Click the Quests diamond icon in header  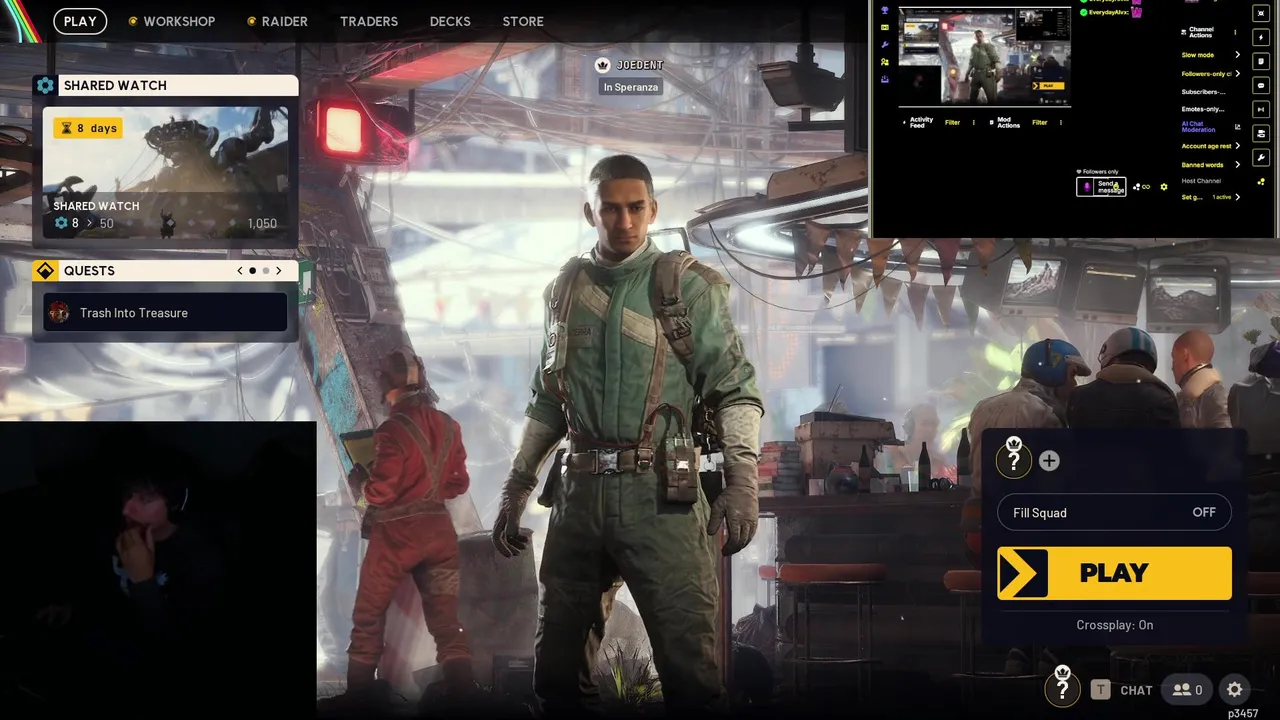pos(45,271)
